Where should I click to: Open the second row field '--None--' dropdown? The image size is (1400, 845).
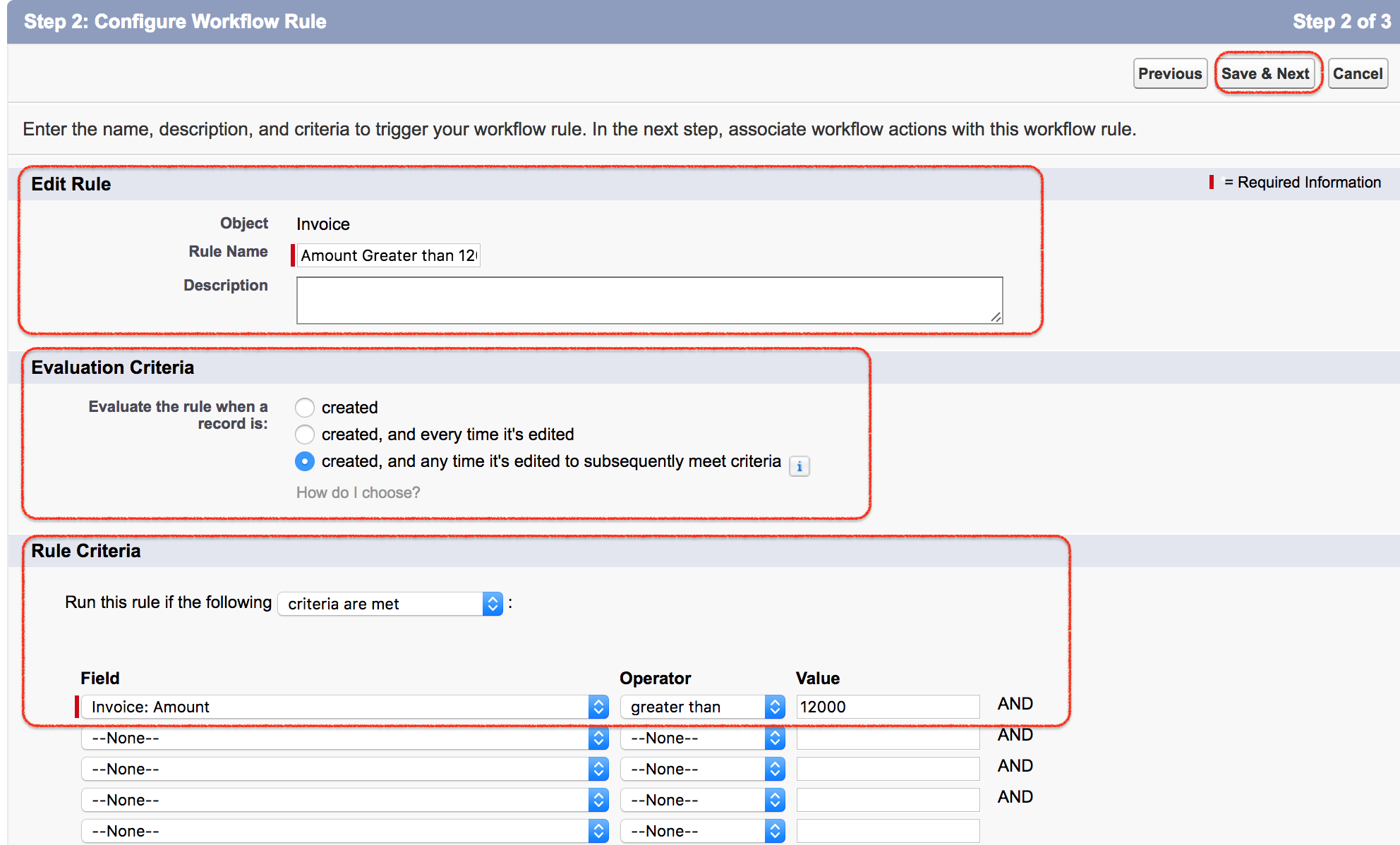pos(345,738)
